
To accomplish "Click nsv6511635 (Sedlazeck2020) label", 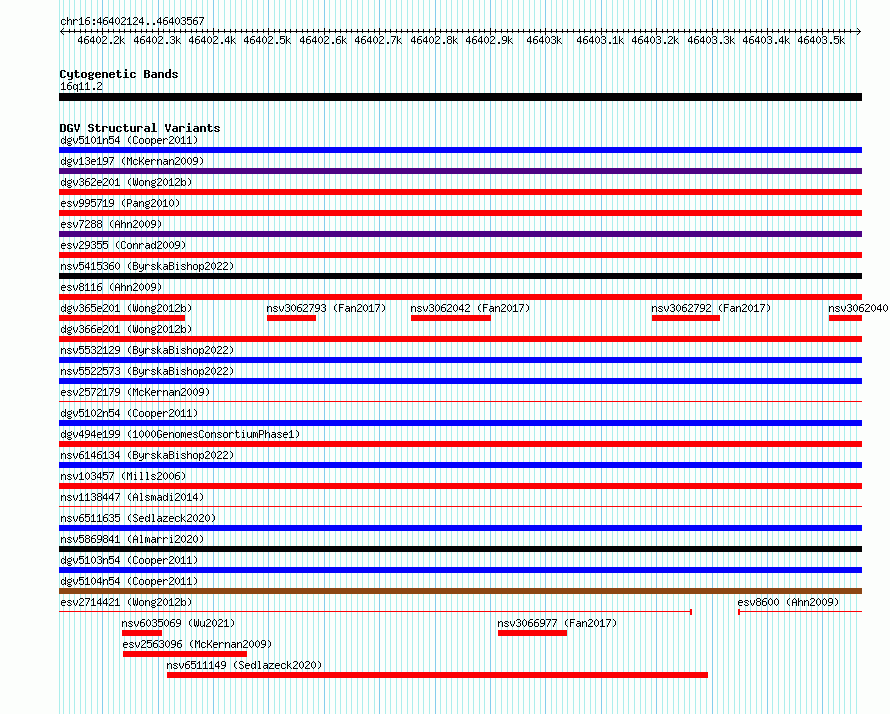I will [138, 518].
